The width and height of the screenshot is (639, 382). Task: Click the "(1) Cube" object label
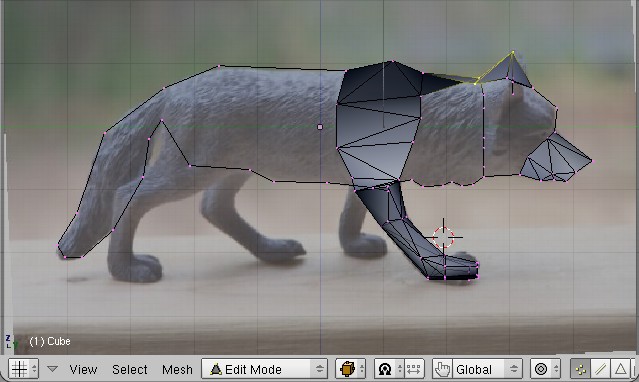coord(50,341)
